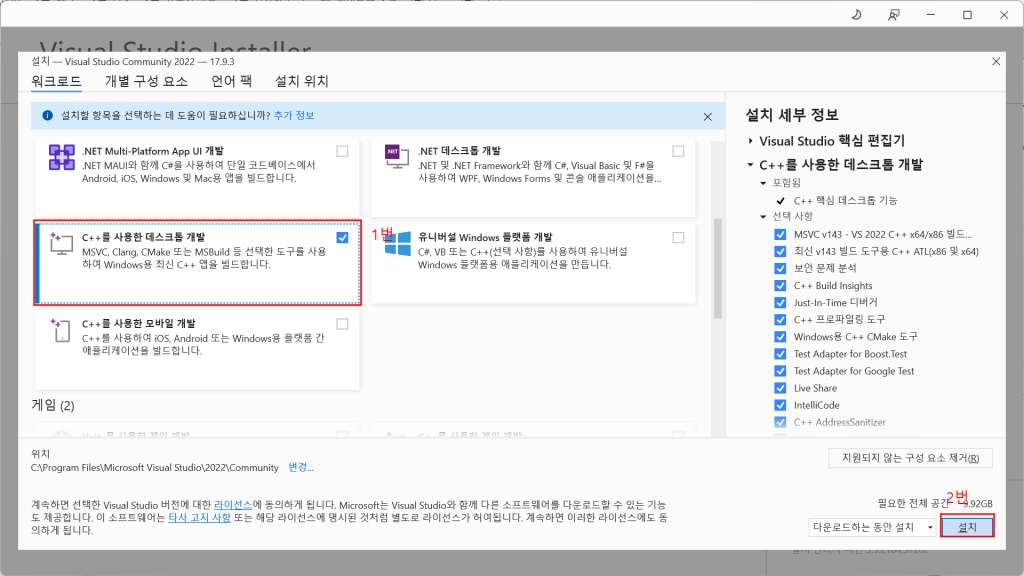Click the C++ desktop development workload icon
The height and width of the screenshot is (576, 1024).
(61, 244)
